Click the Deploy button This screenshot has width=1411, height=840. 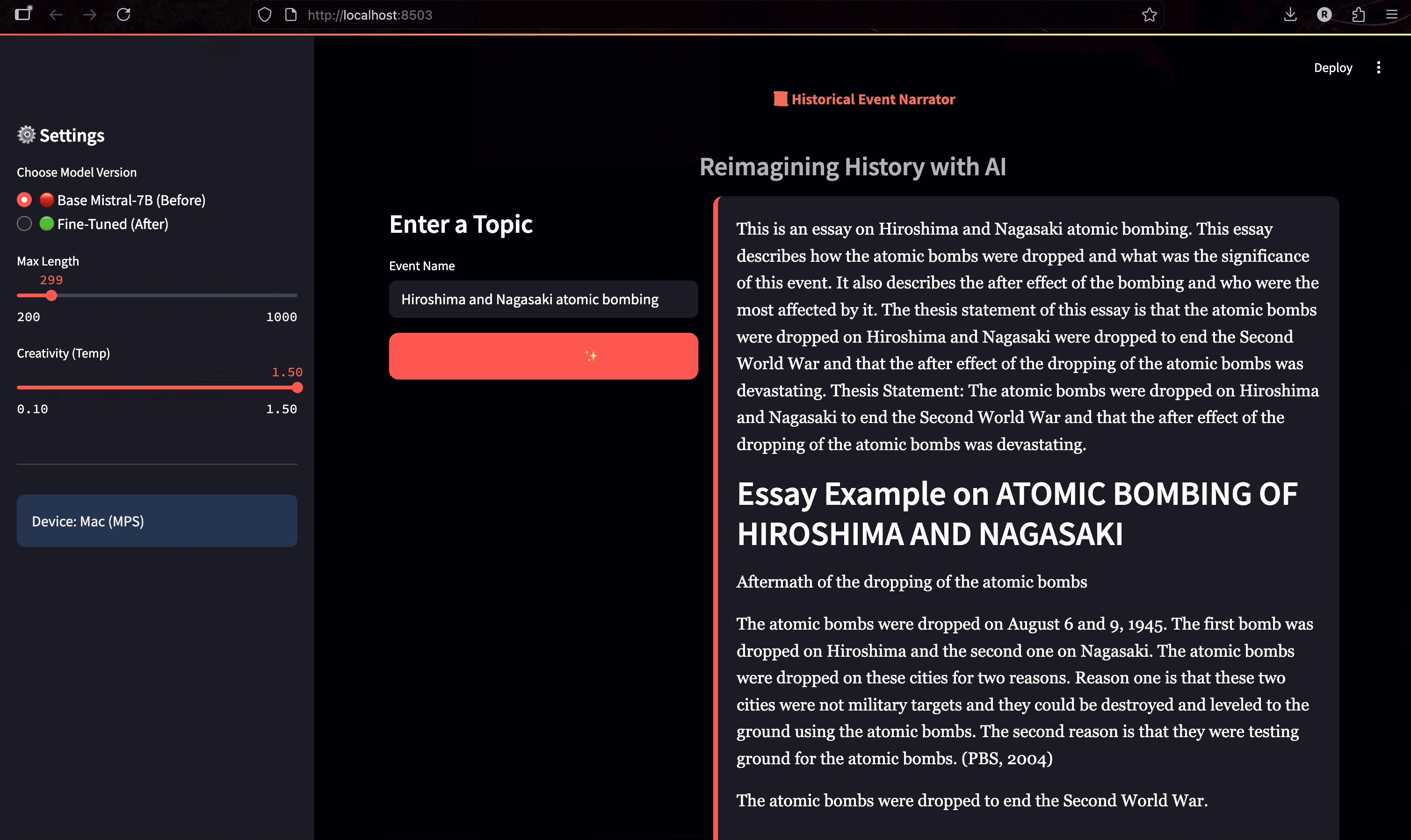pos(1333,67)
